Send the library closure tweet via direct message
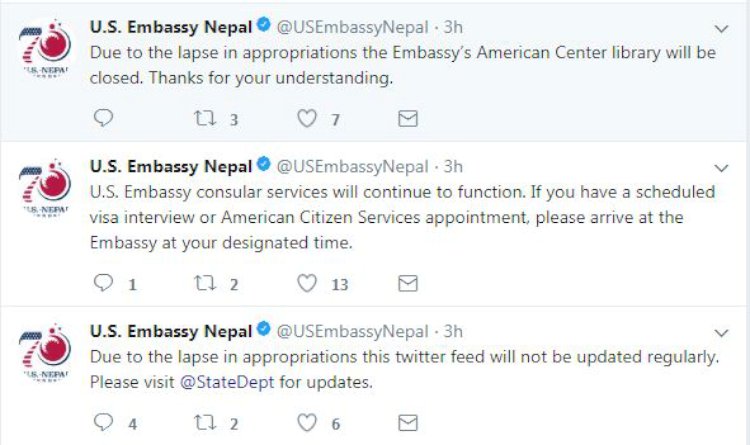This screenshot has height=445, width=750. [407, 119]
